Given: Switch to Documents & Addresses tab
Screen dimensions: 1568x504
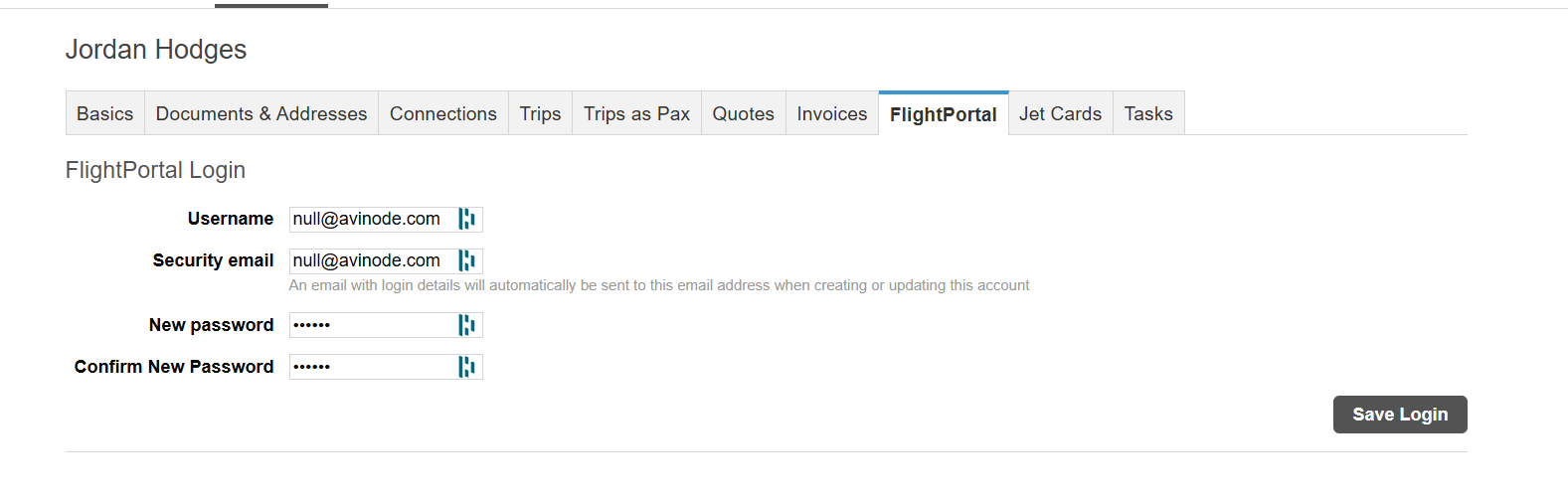Looking at the screenshot, I should point(261,114).
